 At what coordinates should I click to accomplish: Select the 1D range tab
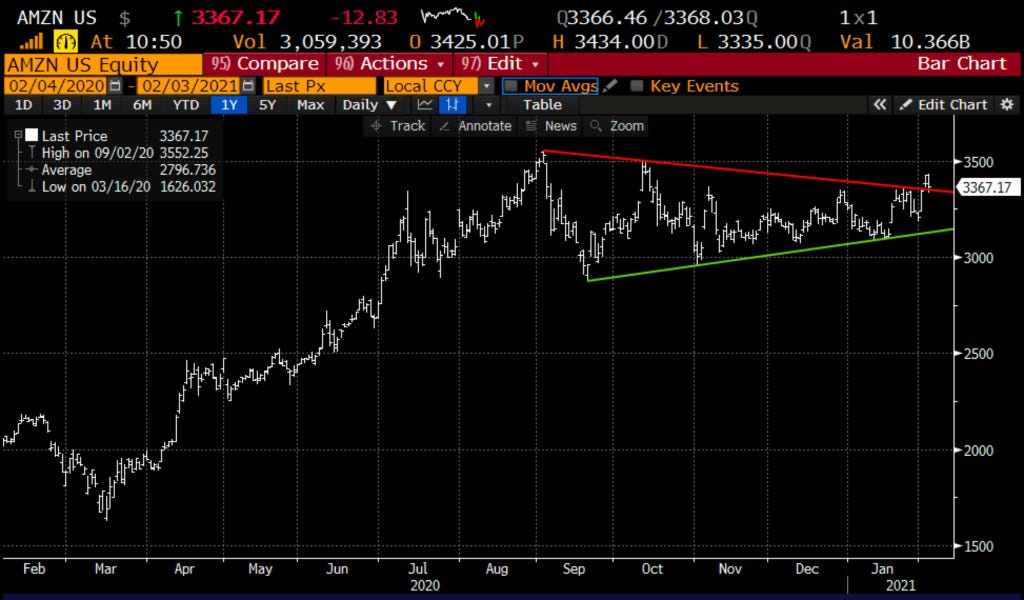click(24, 104)
